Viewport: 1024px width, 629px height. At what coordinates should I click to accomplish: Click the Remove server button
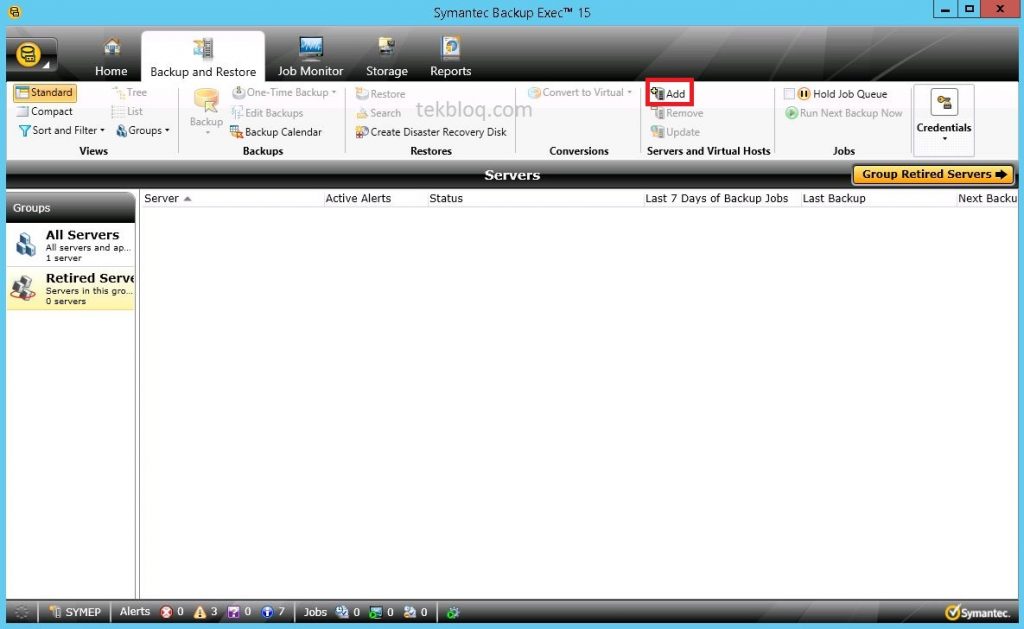[x=677, y=113]
